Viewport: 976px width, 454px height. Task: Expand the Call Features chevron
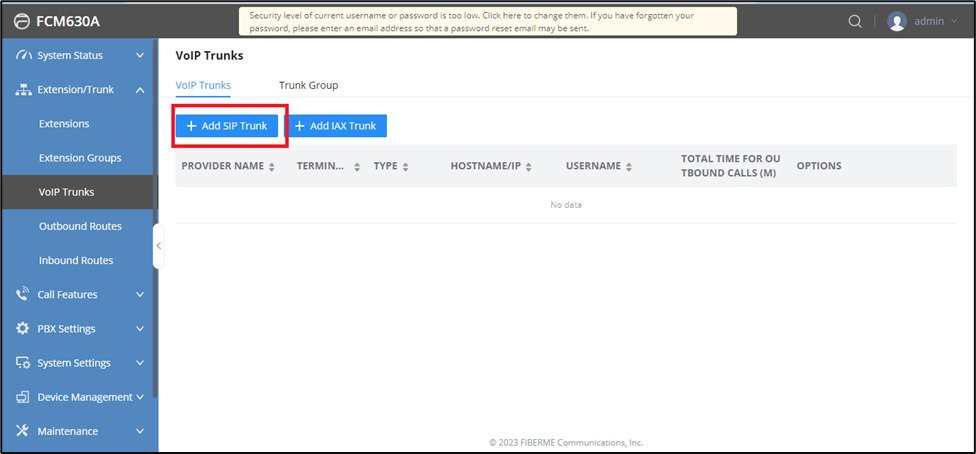pyautogui.click(x=140, y=295)
